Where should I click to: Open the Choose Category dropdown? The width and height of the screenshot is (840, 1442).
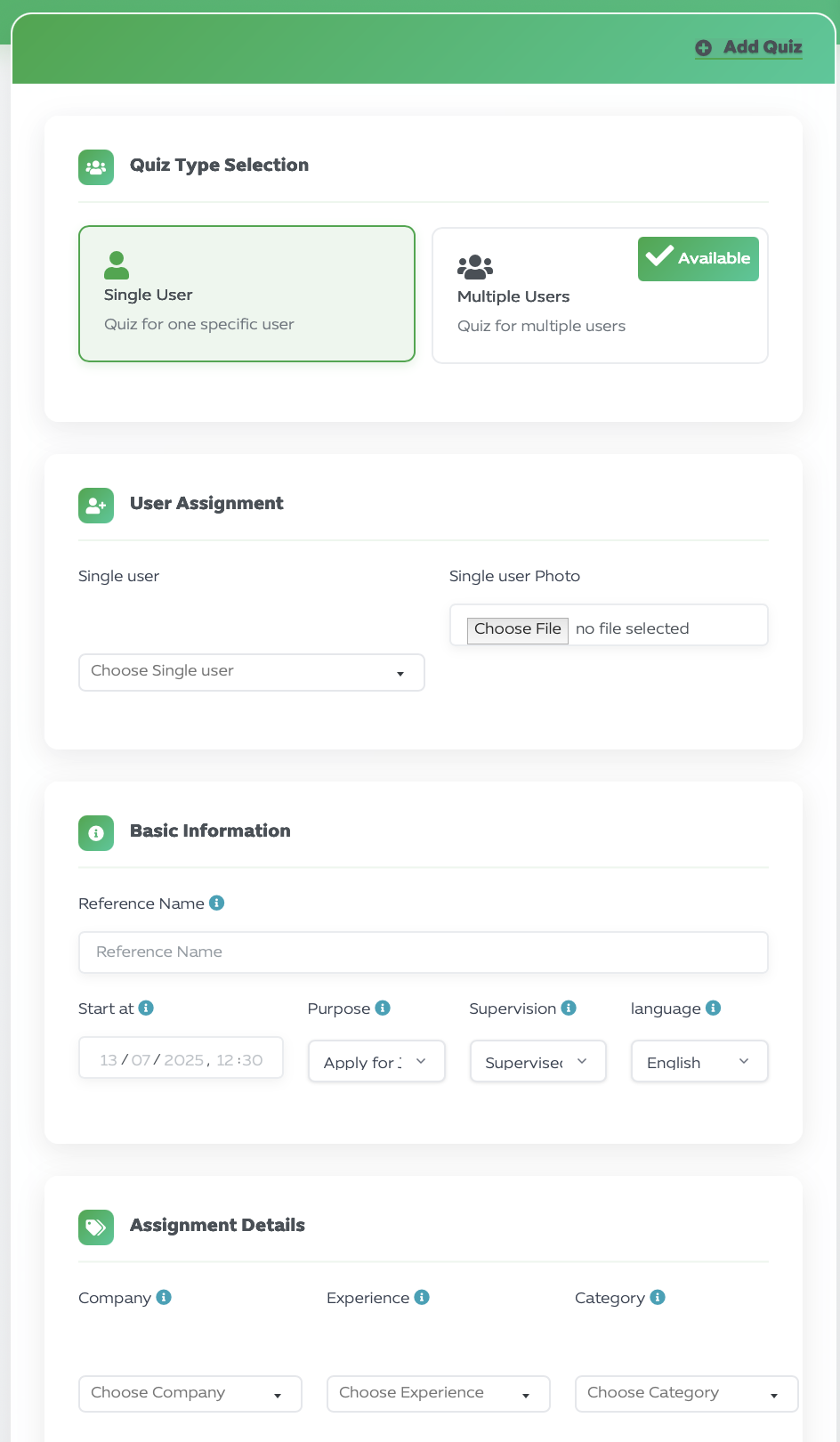[686, 1393]
